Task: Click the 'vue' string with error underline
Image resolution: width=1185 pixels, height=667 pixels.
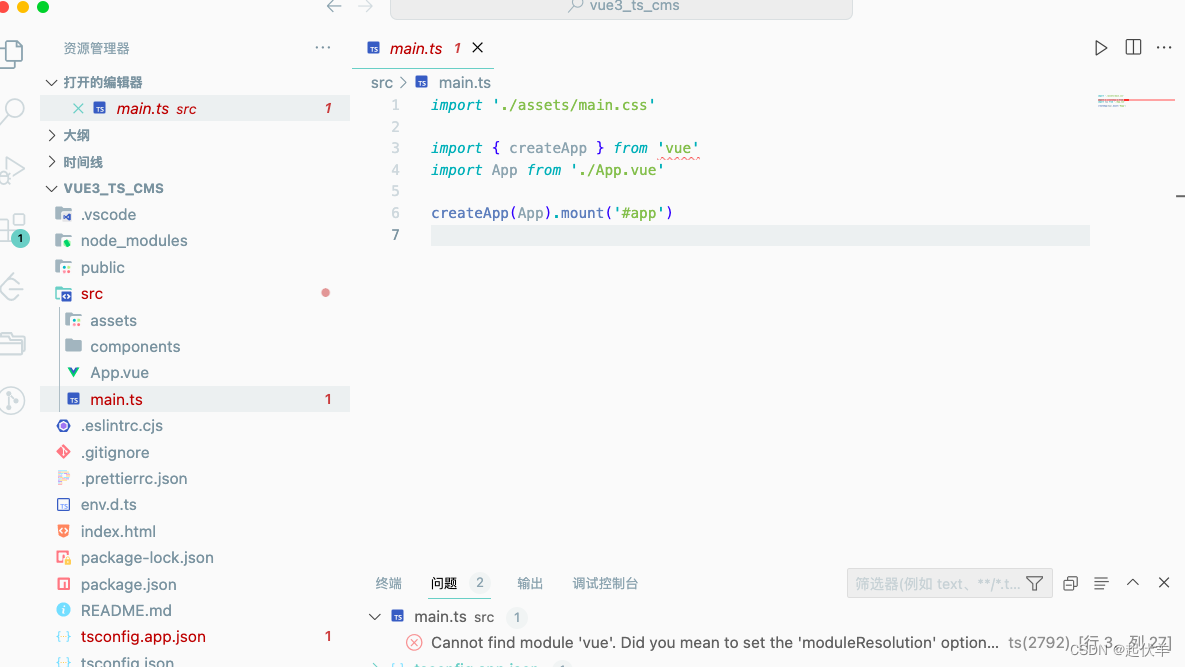Action: (678, 148)
